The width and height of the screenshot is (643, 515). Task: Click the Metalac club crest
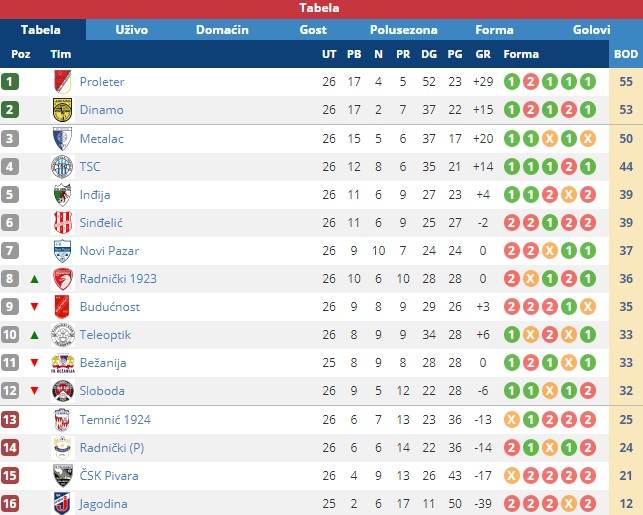(x=63, y=139)
